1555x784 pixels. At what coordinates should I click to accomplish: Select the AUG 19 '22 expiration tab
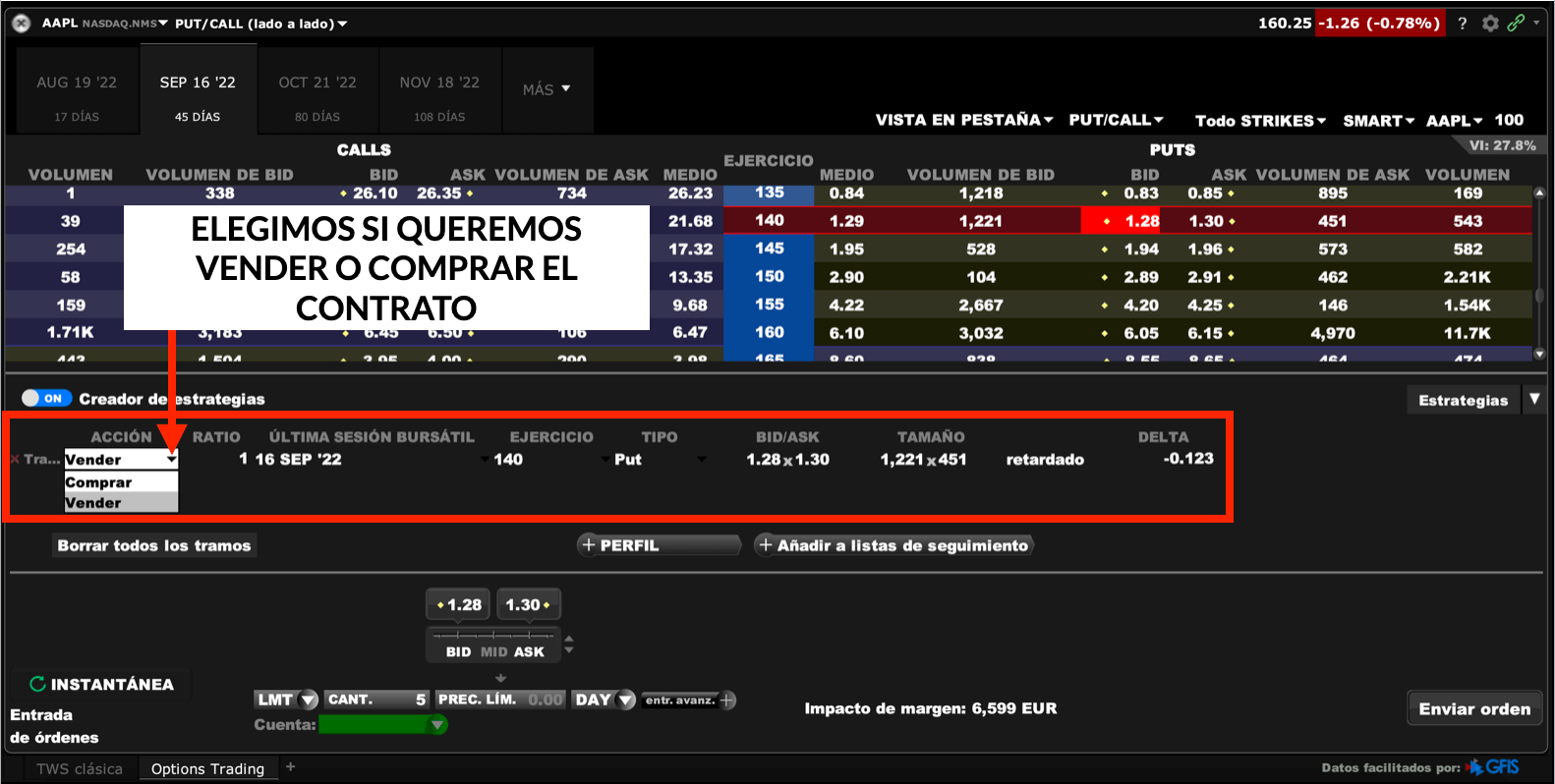click(77, 91)
